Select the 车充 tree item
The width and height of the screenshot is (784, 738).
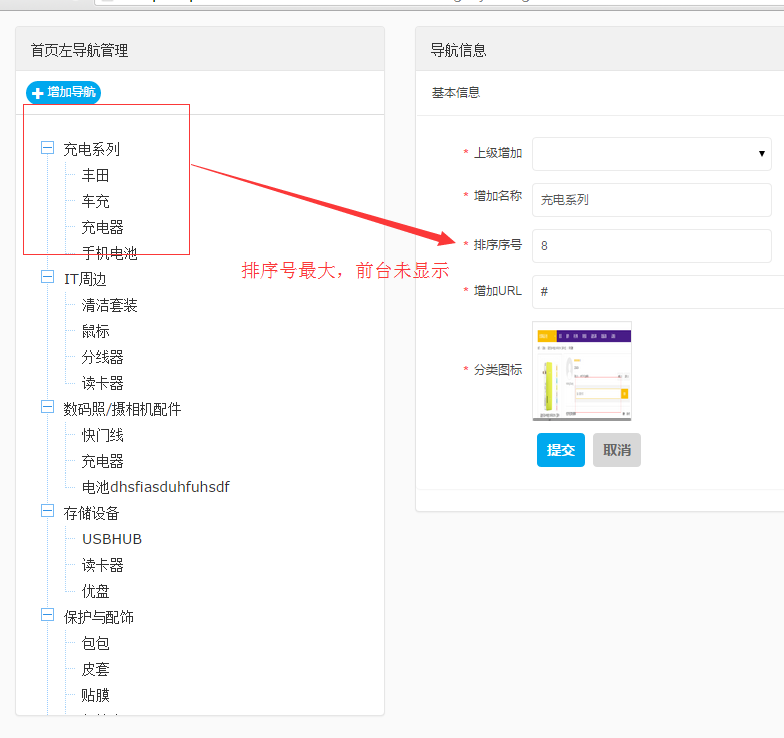(96, 201)
